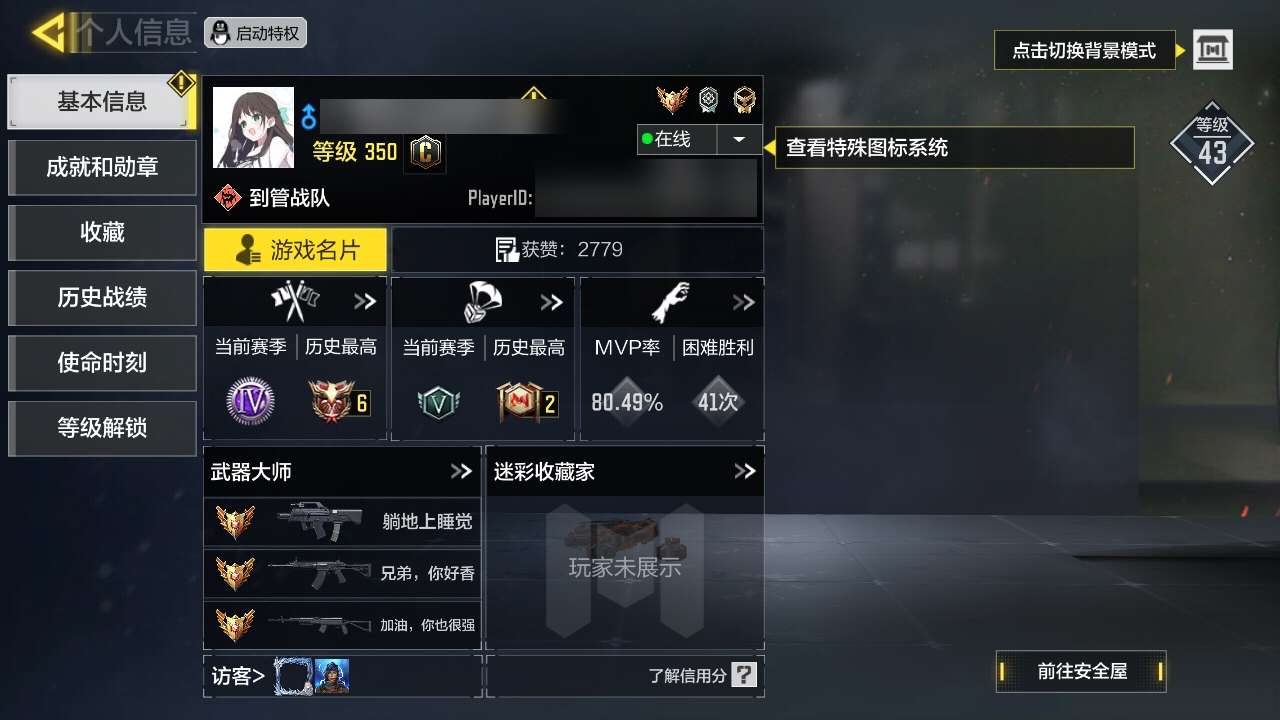
Task: Open the 成就和勋章 tab
Action: tap(102, 167)
